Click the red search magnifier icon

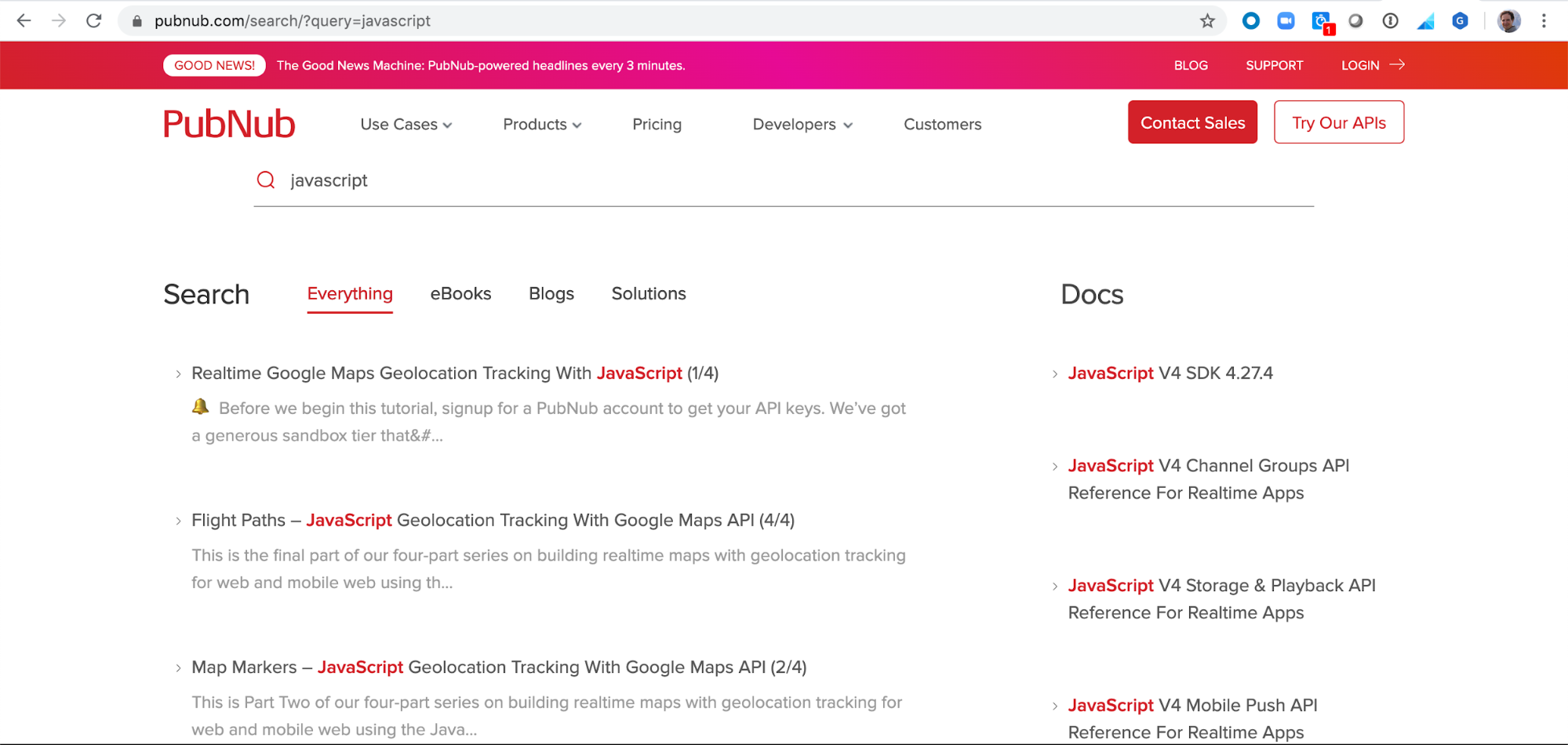click(x=266, y=180)
